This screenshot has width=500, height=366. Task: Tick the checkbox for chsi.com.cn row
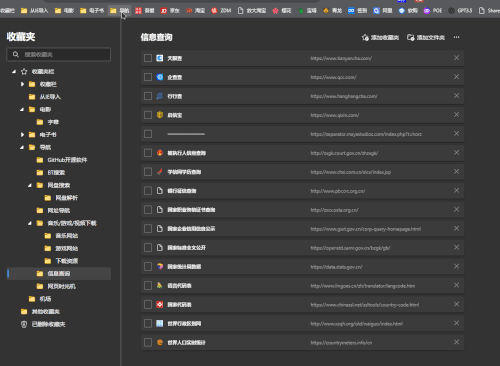148,172
